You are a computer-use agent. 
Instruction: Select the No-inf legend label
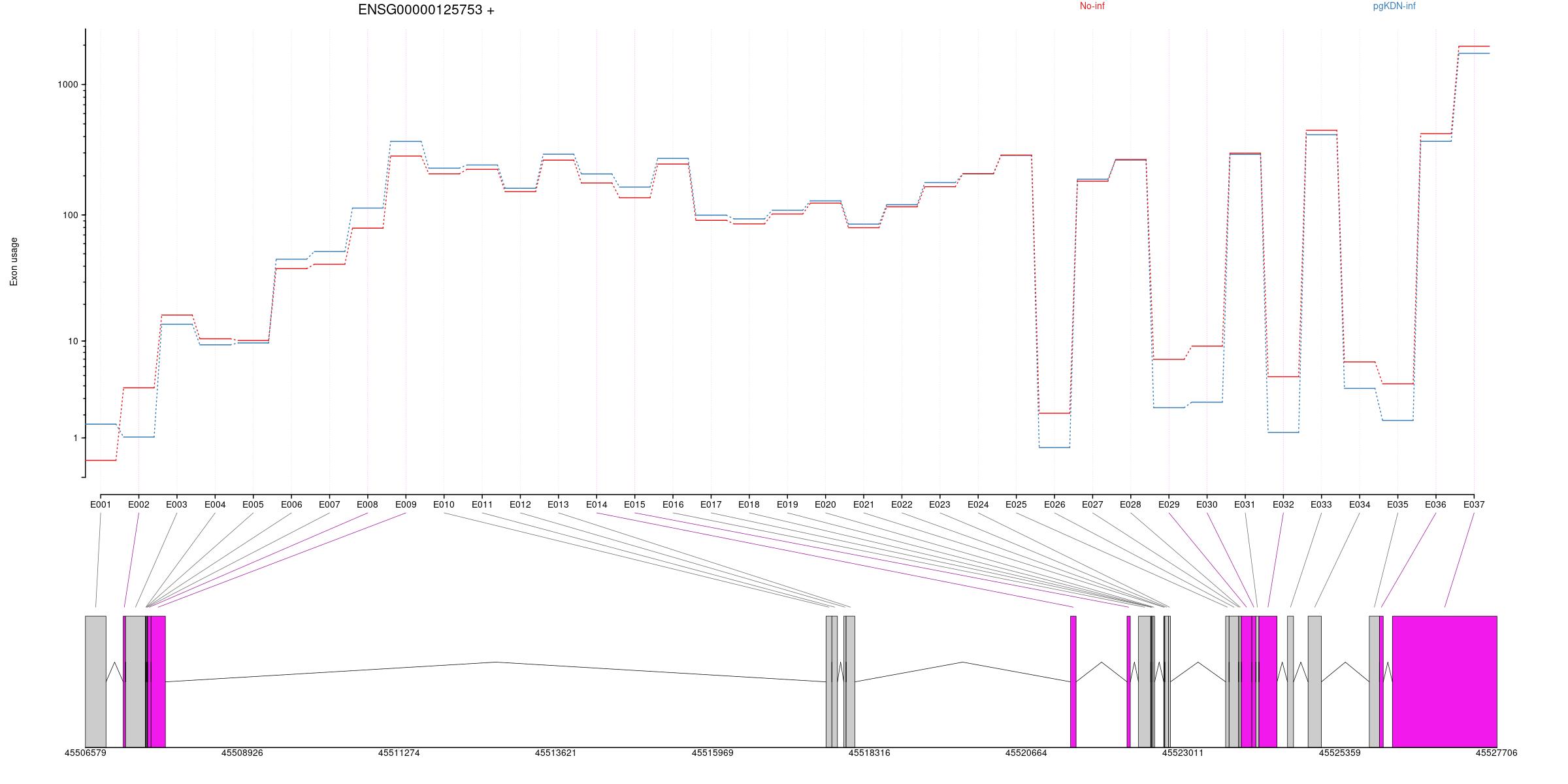1092,6
